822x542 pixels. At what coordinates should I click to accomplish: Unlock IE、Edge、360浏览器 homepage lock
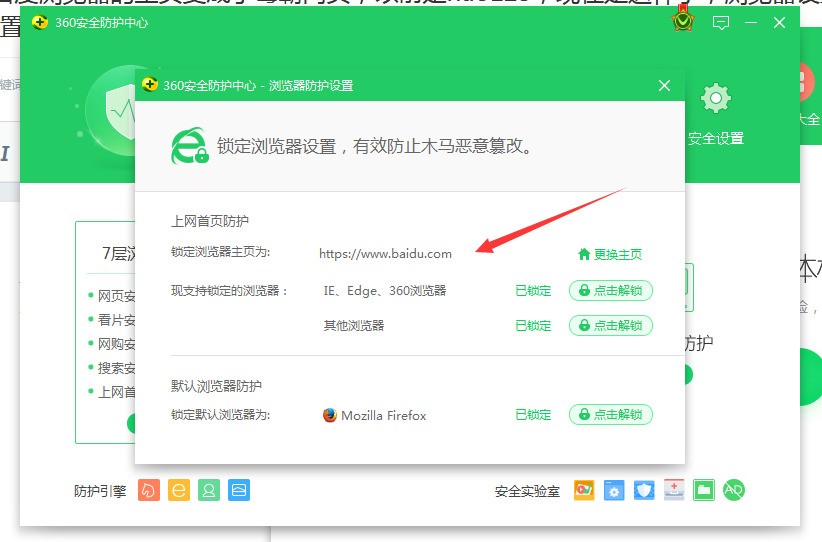point(611,290)
